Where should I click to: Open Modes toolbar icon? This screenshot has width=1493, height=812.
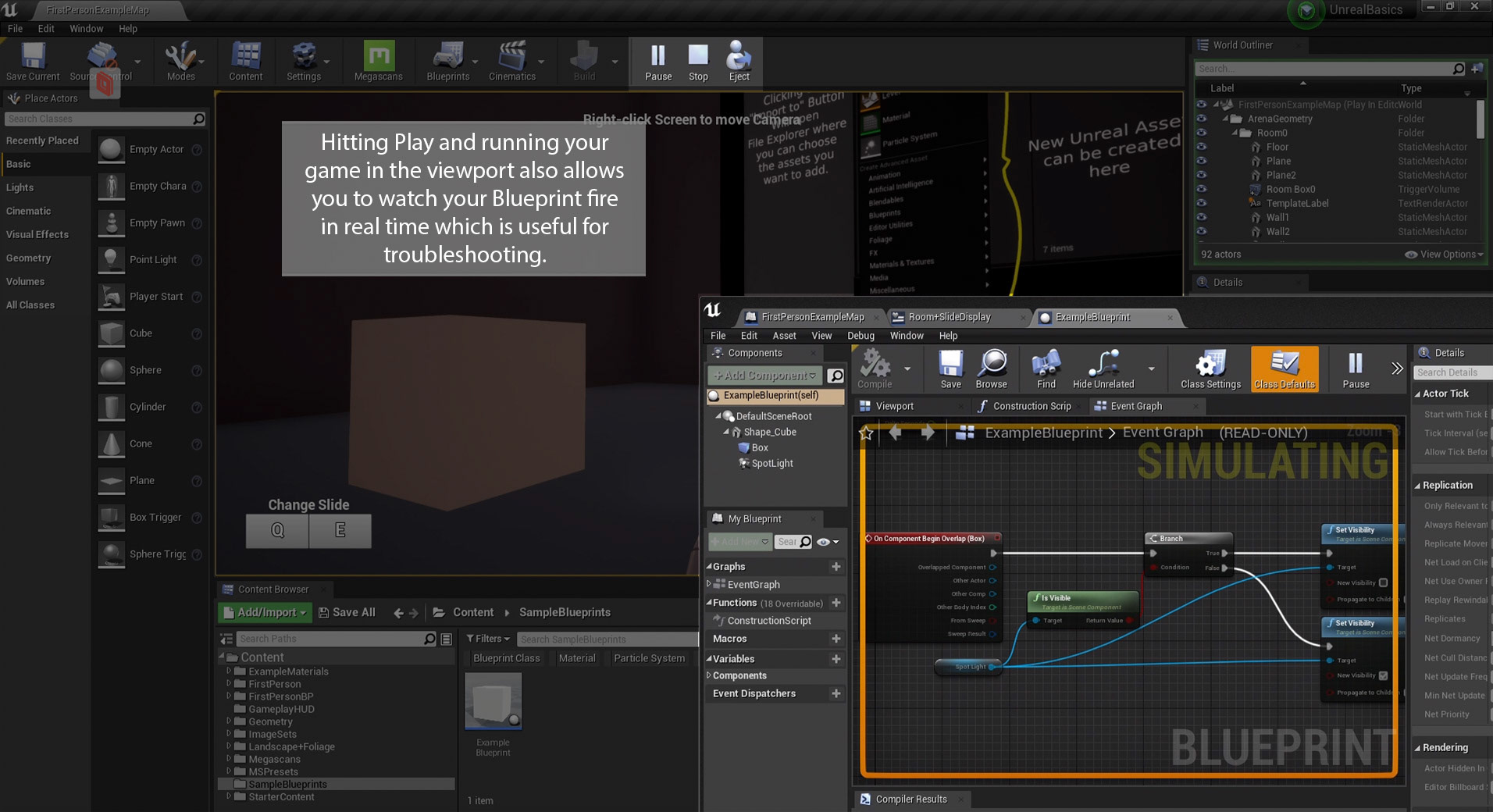[180, 61]
